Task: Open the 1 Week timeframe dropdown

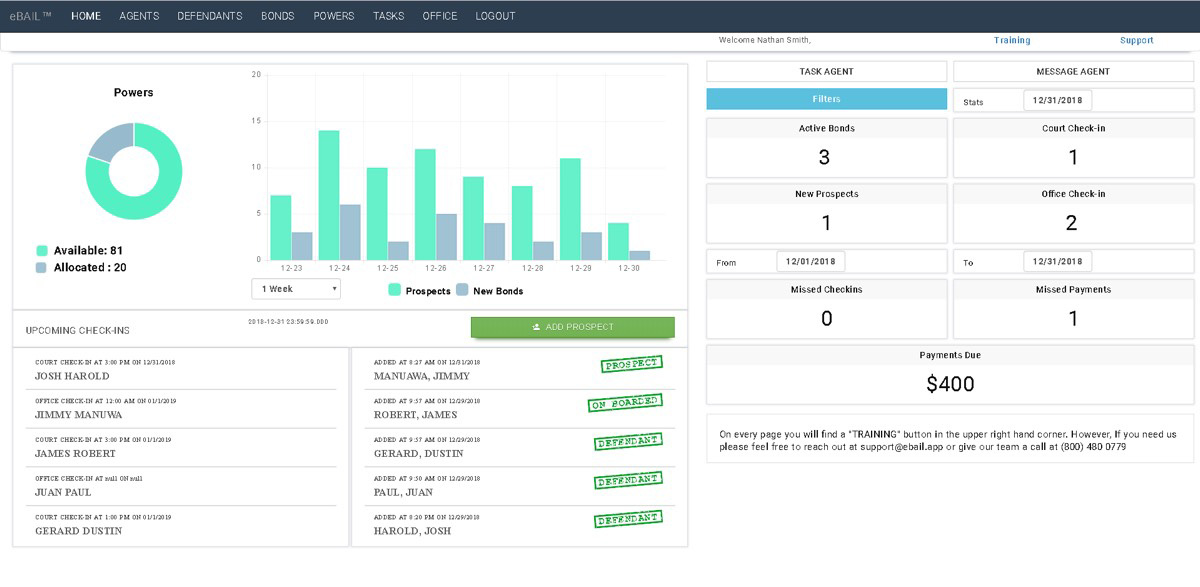Action: [295, 288]
